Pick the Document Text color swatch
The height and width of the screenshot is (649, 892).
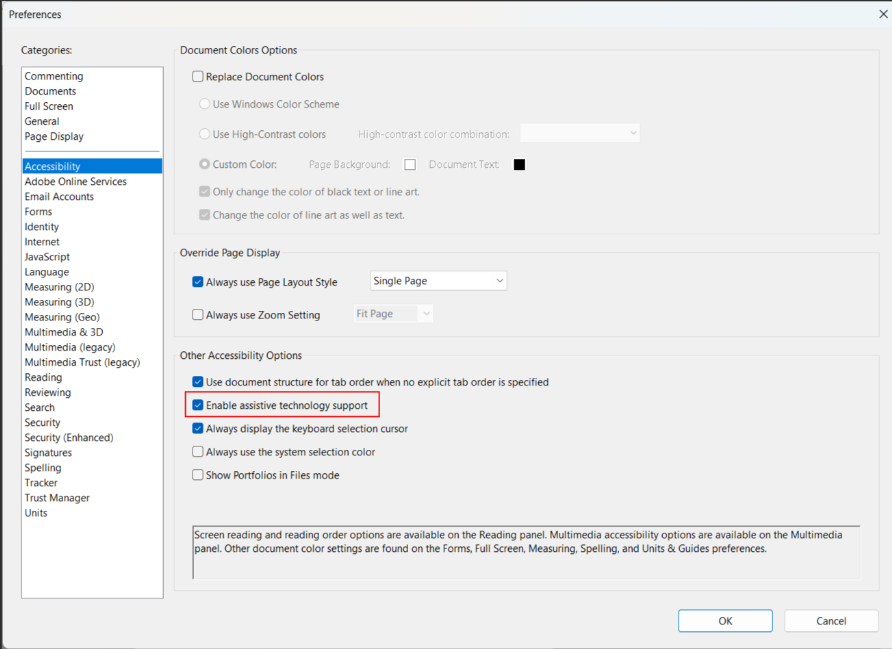(x=519, y=164)
